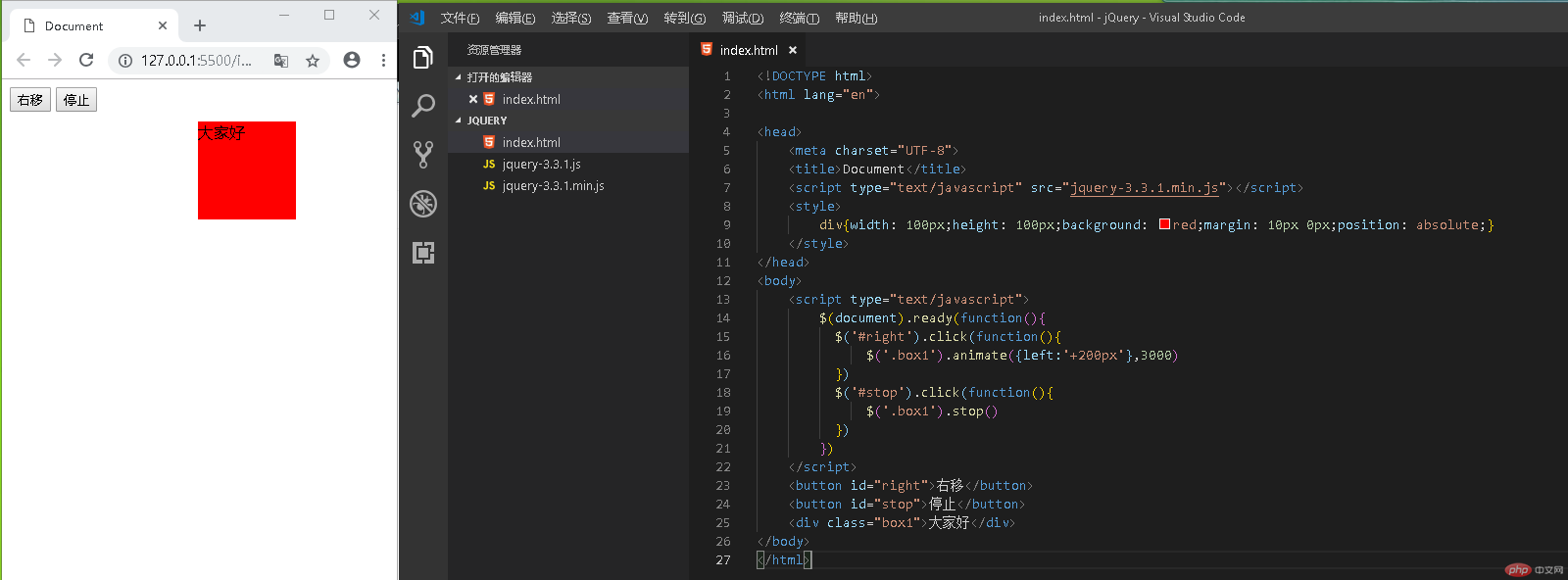Image resolution: width=1568 pixels, height=580 pixels.
Task: Click the button id="stop" line
Action: (x=906, y=505)
